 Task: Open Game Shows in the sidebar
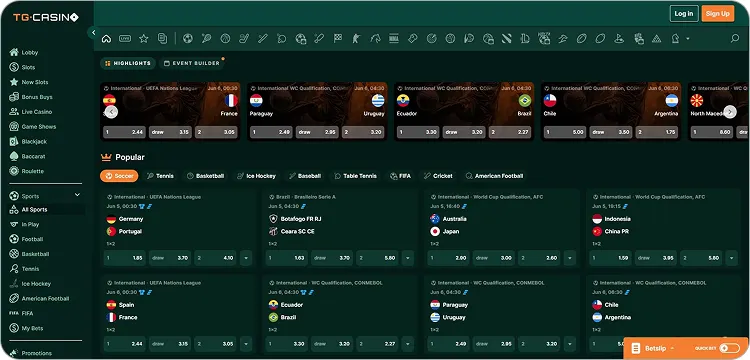38,127
